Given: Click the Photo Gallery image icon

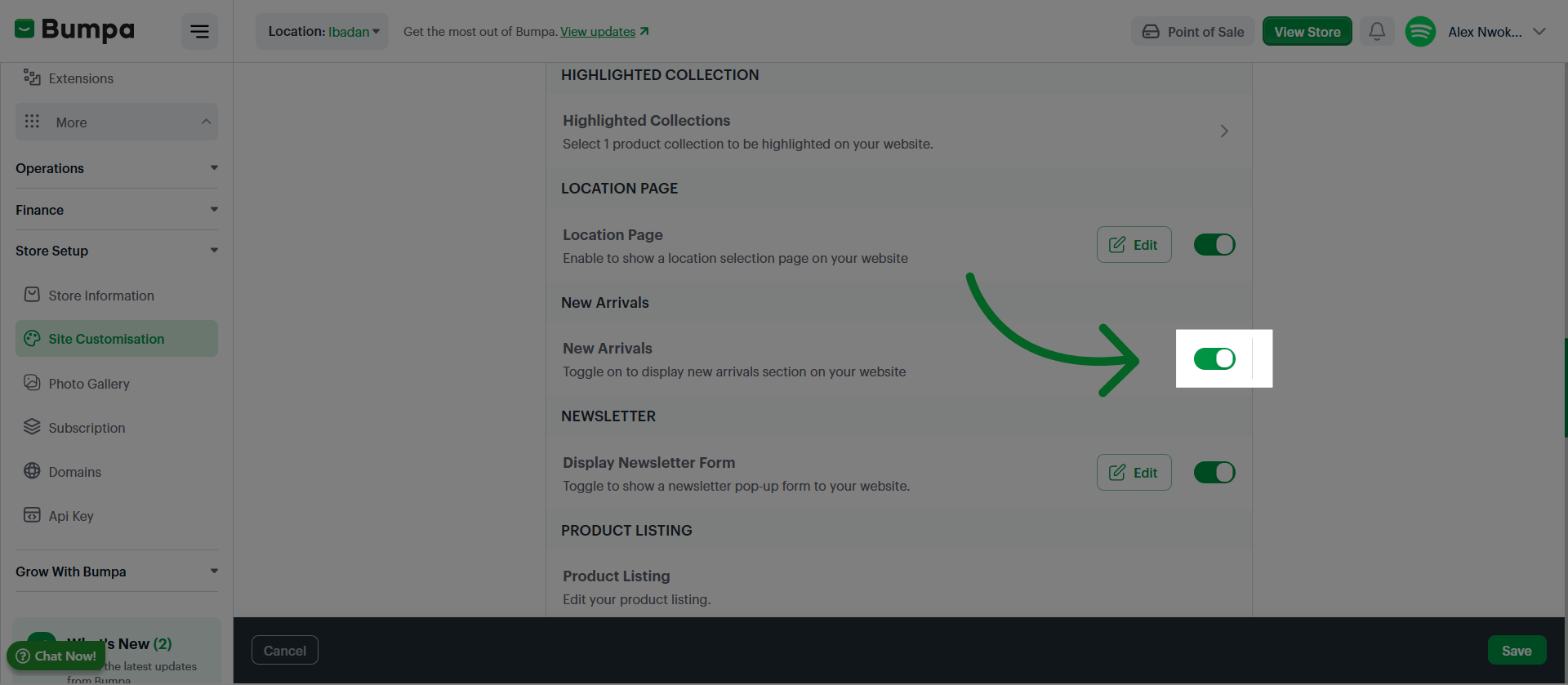Looking at the screenshot, I should (x=32, y=383).
